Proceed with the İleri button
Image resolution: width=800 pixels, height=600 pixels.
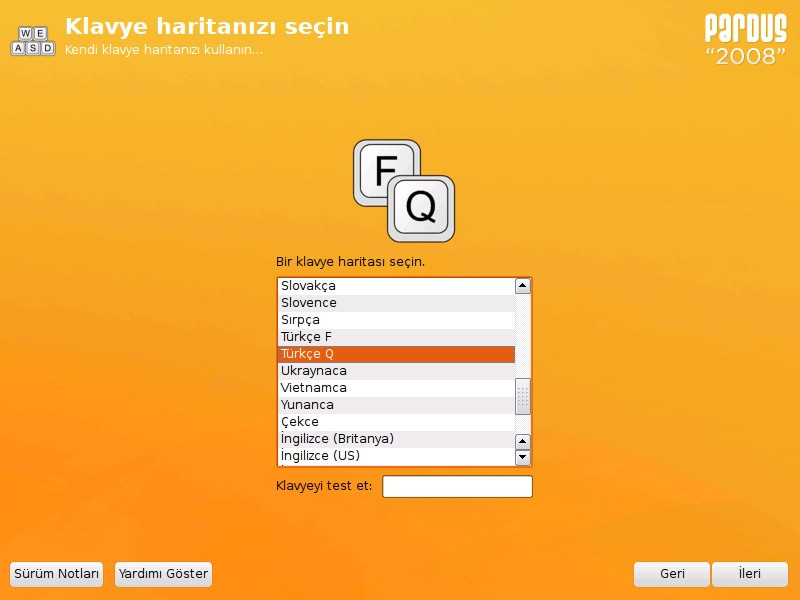[749, 574]
